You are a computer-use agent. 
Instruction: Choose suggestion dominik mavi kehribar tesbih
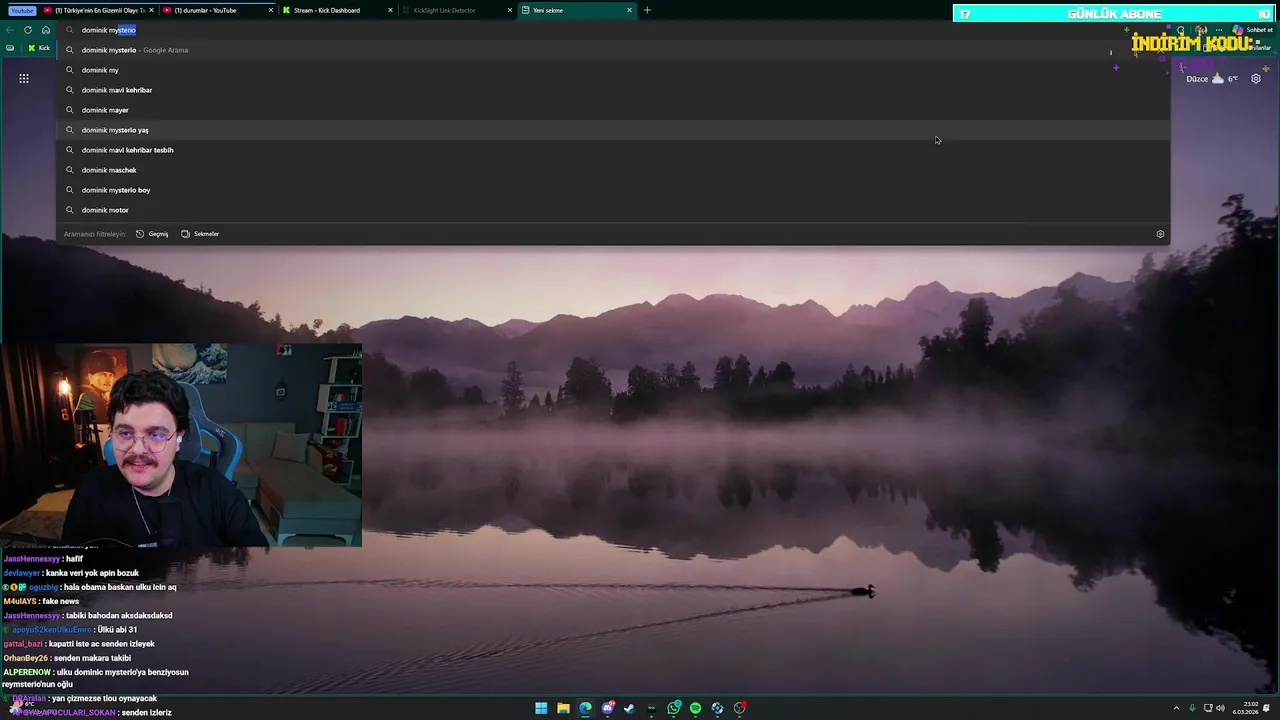(x=612, y=150)
